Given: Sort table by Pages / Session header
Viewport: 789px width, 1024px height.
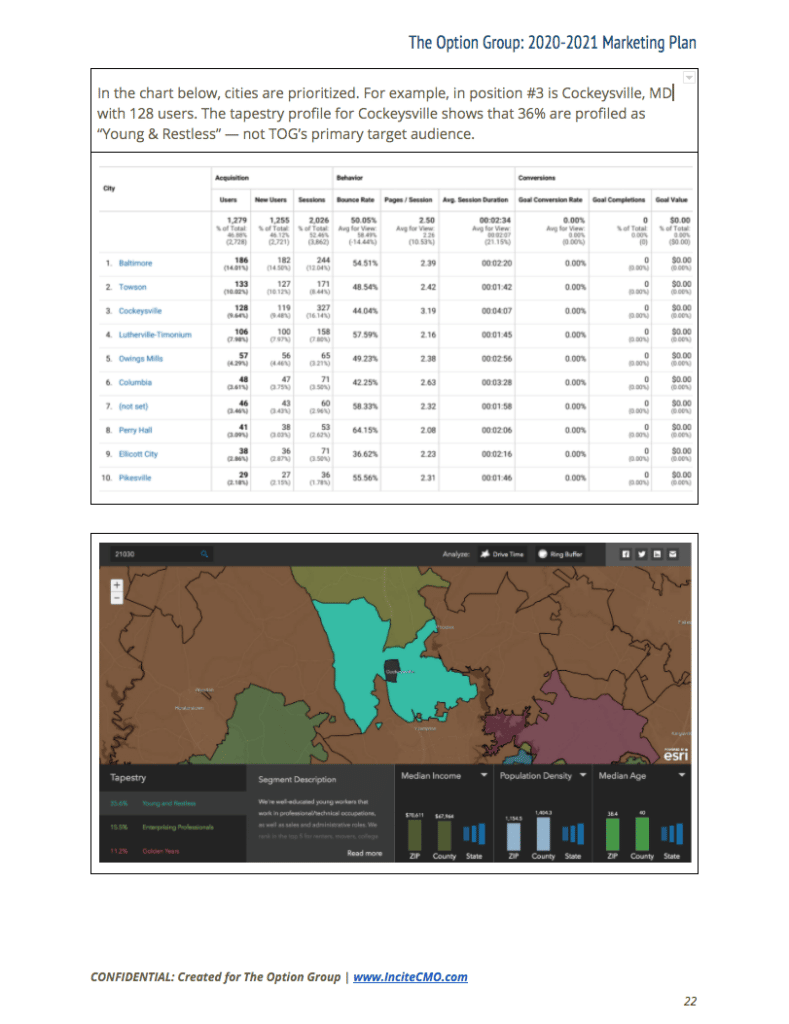Looking at the screenshot, I should pos(408,200).
